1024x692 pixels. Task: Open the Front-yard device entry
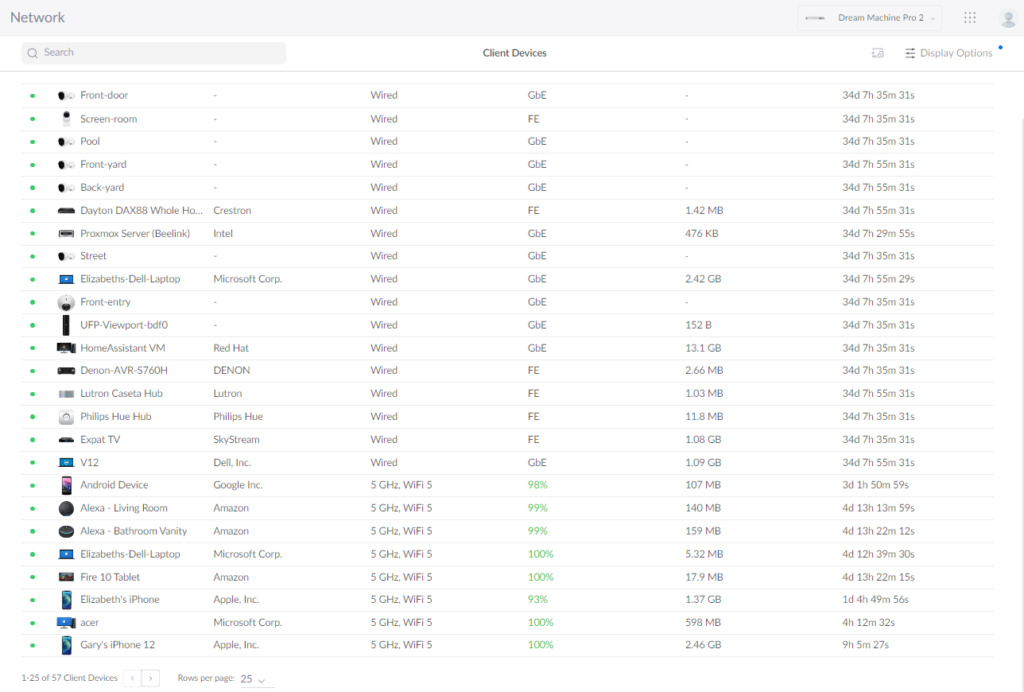tap(507, 165)
